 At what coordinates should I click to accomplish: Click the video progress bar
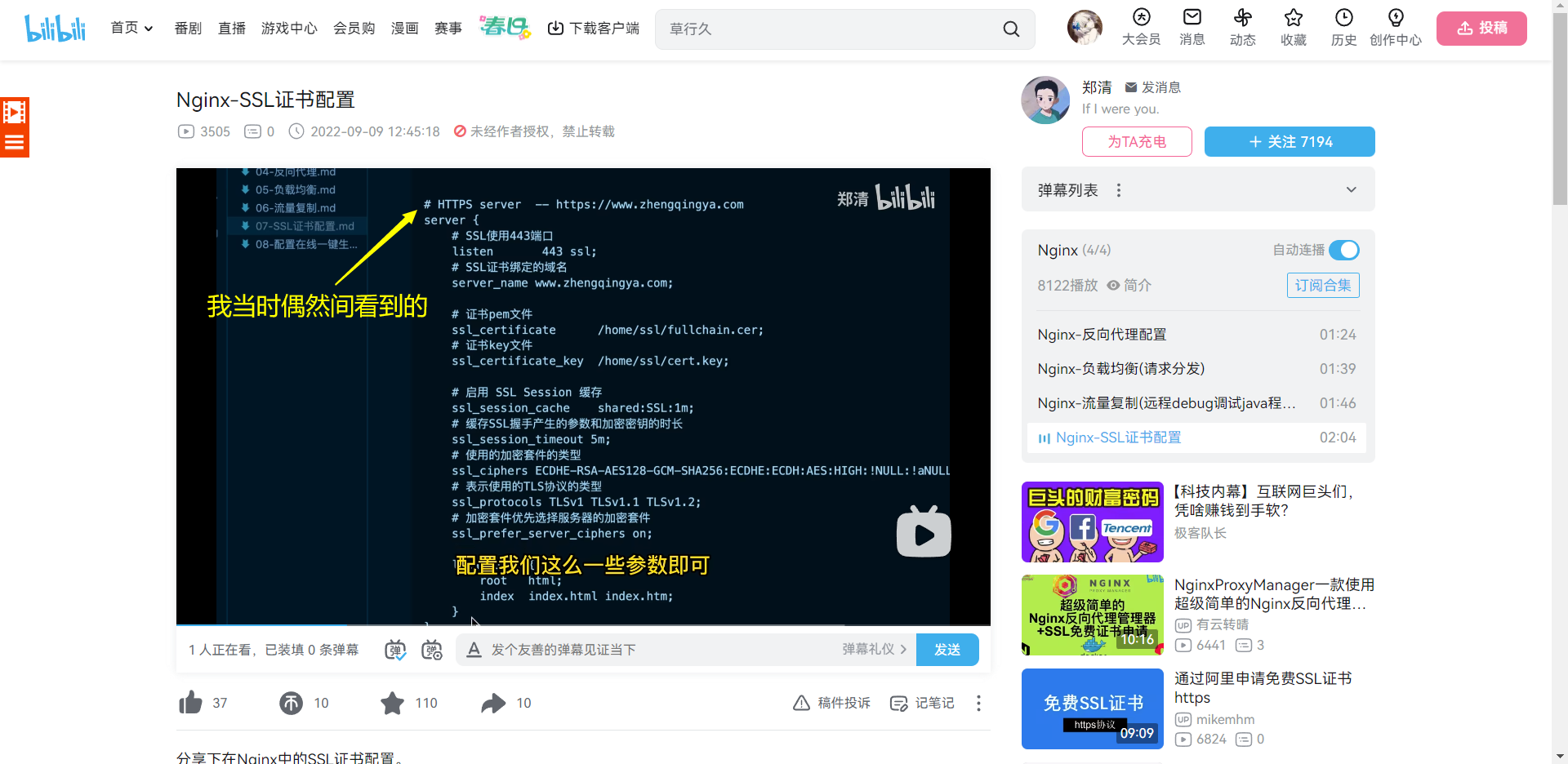coord(583,624)
